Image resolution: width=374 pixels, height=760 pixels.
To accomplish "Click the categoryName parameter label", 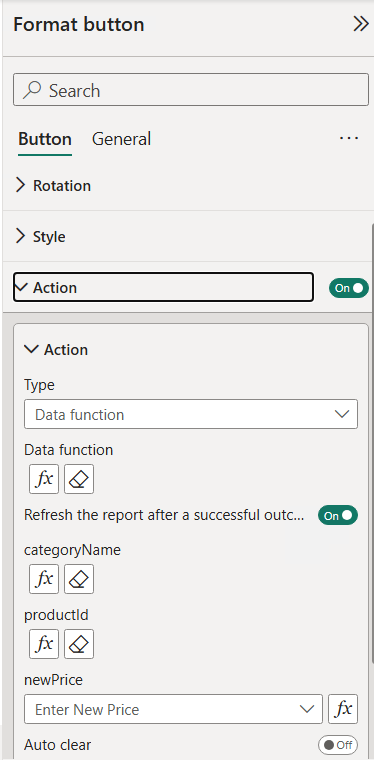I will pyautogui.click(x=72, y=550).
